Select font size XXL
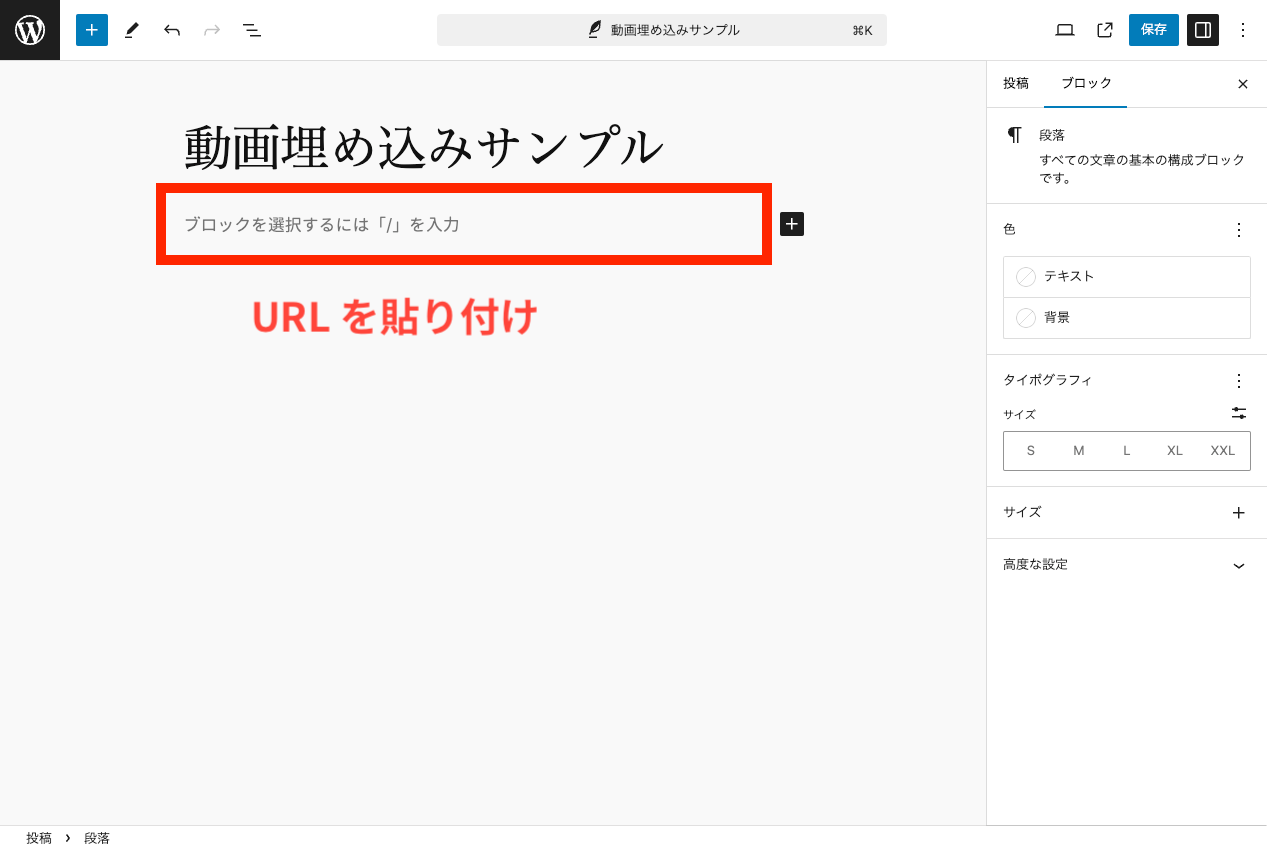 pos(1223,451)
